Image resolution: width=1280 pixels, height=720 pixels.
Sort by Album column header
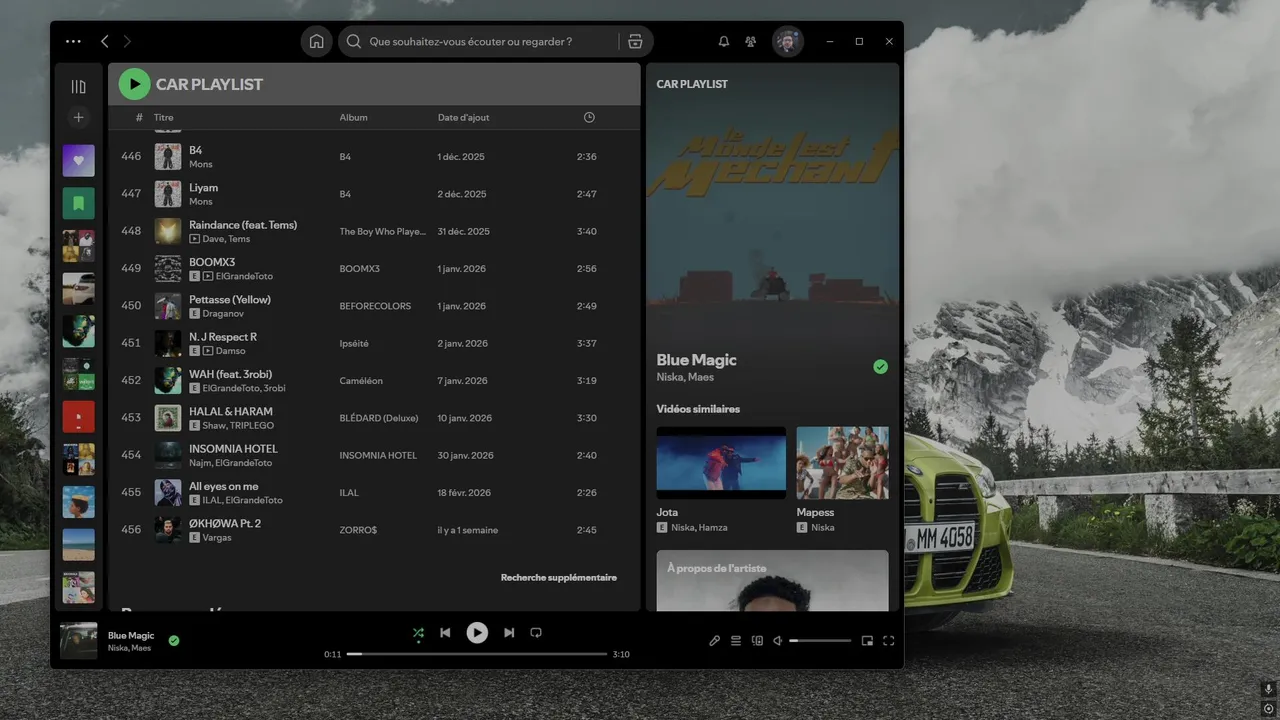[x=353, y=117]
